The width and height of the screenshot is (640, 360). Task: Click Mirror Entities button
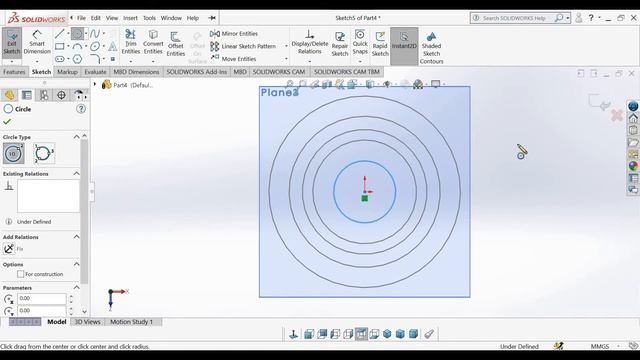[234, 33]
